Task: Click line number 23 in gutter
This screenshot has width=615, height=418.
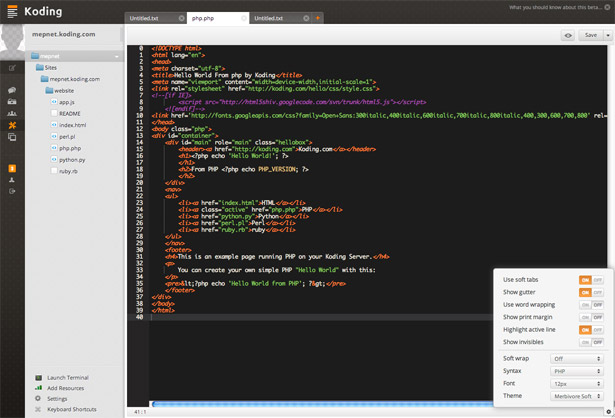Action: (139, 203)
